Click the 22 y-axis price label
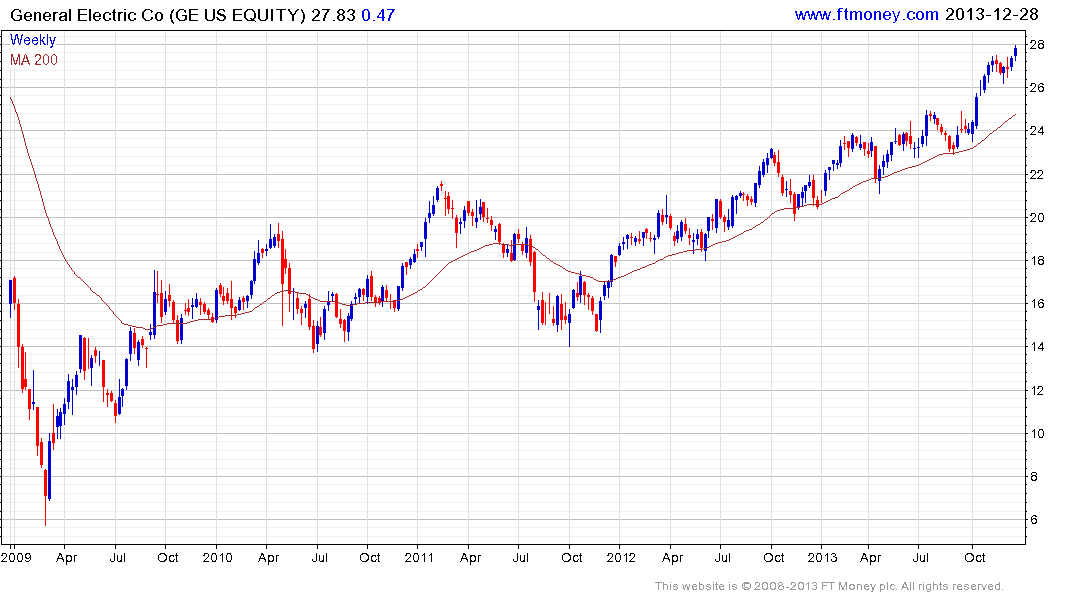Image resolution: width=1075 pixels, height=600 pixels. [1037, 175]
